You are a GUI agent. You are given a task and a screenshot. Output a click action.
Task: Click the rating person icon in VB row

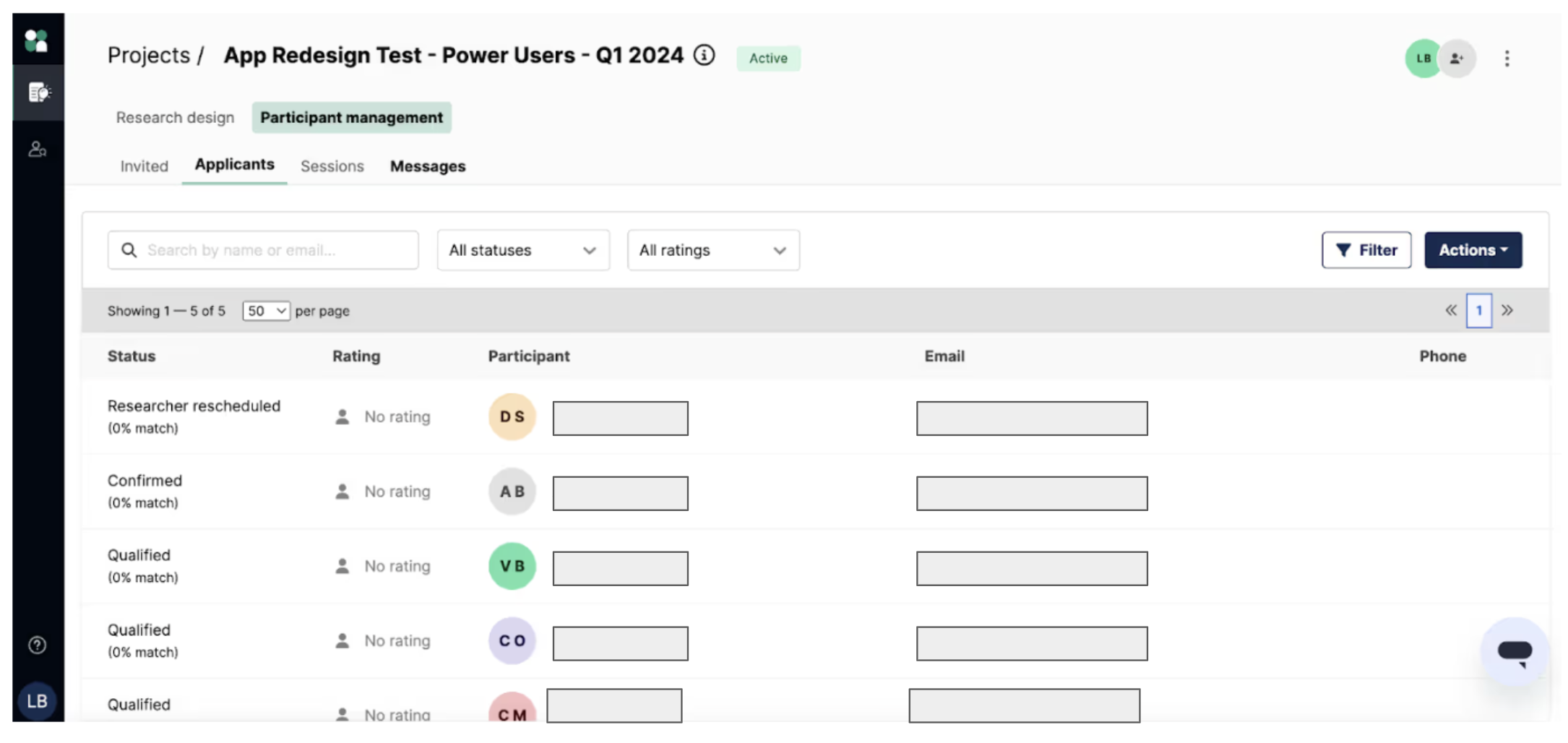(x=343, y=566)
